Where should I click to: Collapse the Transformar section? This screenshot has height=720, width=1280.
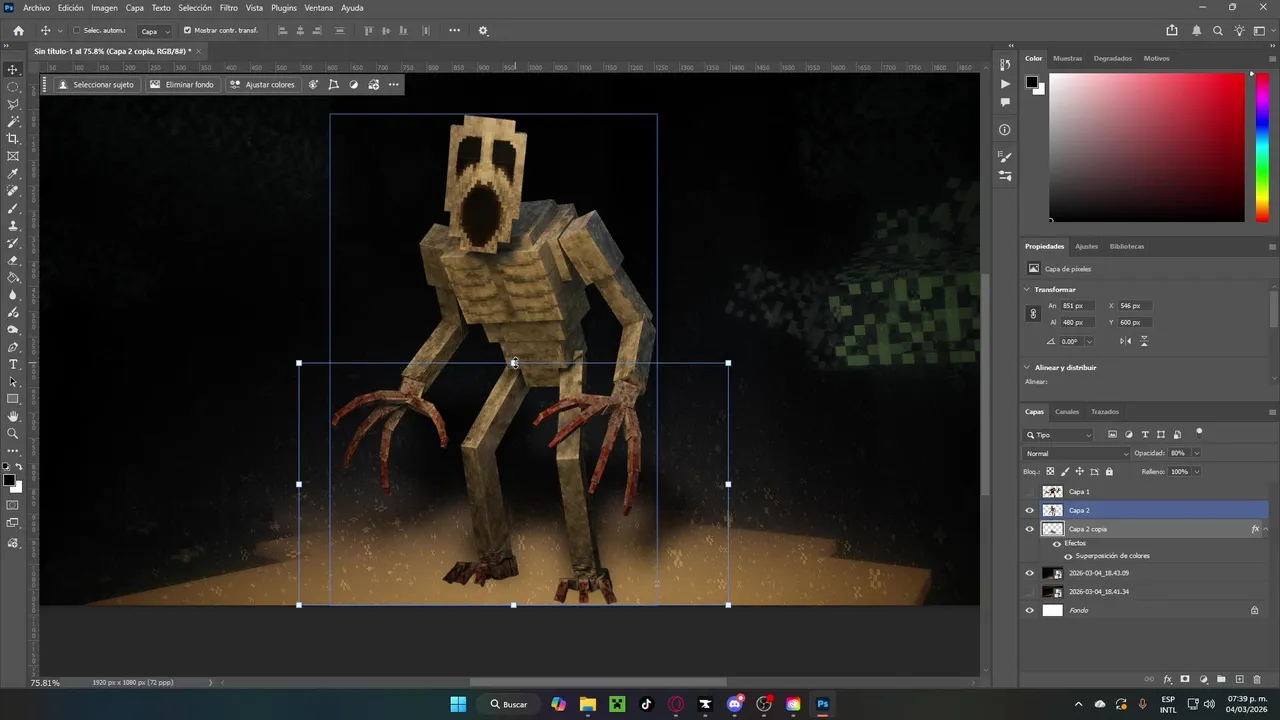click(1027, 289)
